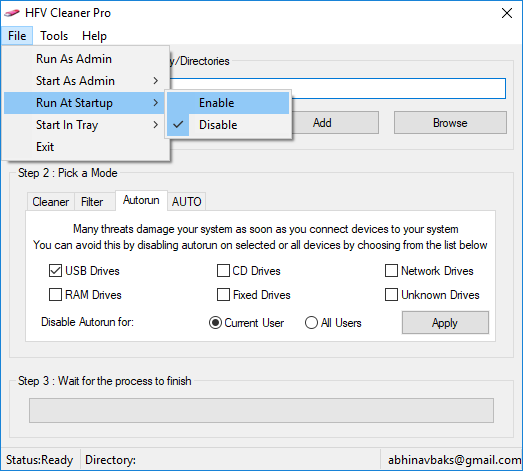Screen dimensions: 523x471
Task: Click the Browse button
Action: [x=450, y=123]
